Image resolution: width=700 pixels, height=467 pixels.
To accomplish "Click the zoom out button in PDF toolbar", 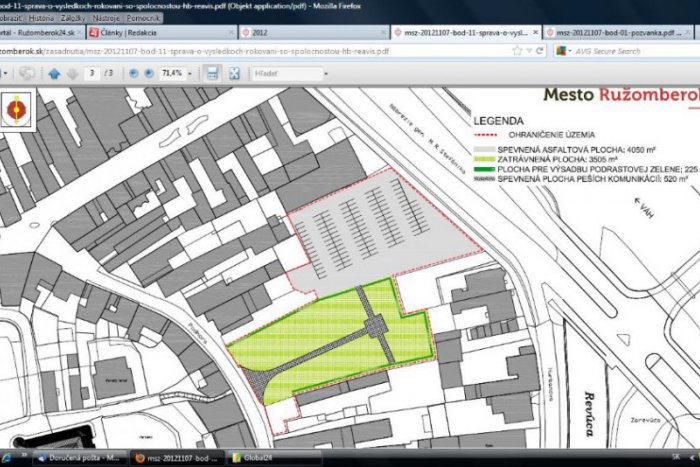I will pyautogui.click(x=133, y=73).
